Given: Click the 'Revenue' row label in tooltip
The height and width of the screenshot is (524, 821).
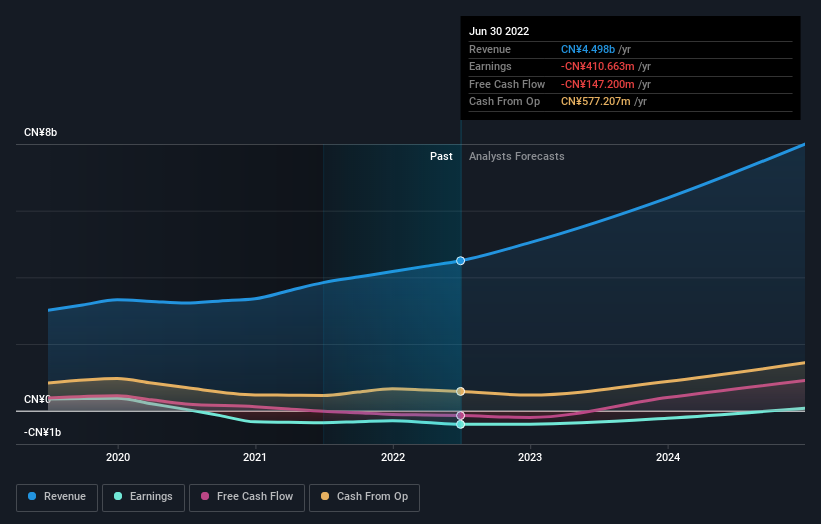Looking at the screenshot, I should (x=490, y=49).
